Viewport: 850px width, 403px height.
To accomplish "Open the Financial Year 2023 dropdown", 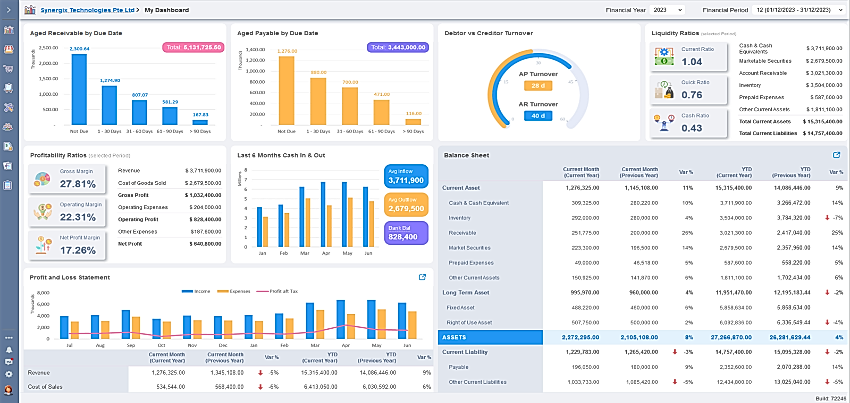I will click(x=667, y=10).
